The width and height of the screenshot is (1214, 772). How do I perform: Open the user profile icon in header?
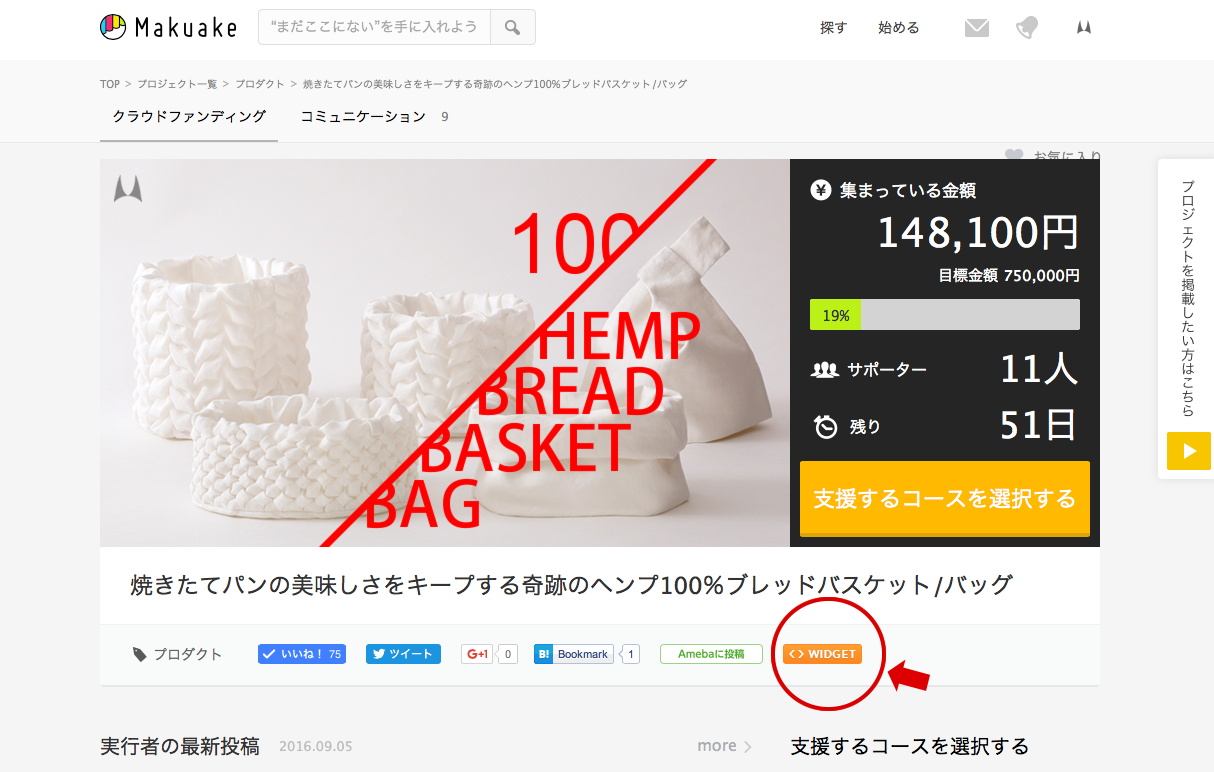coord(1083,28)
